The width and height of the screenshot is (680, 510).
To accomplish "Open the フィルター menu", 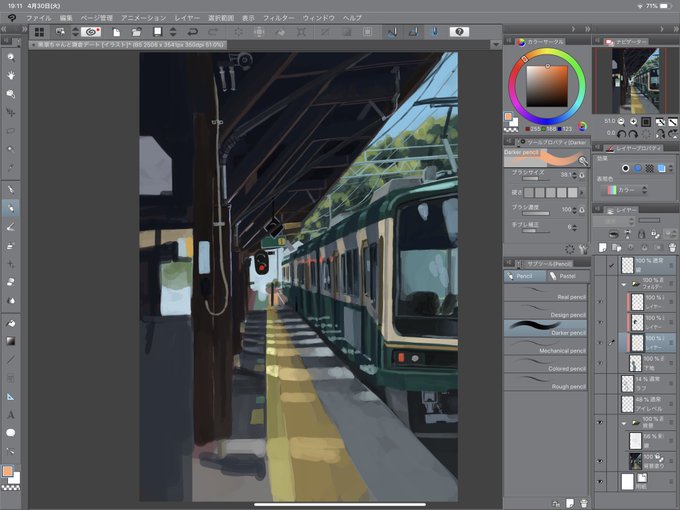I will coord(278,18).
